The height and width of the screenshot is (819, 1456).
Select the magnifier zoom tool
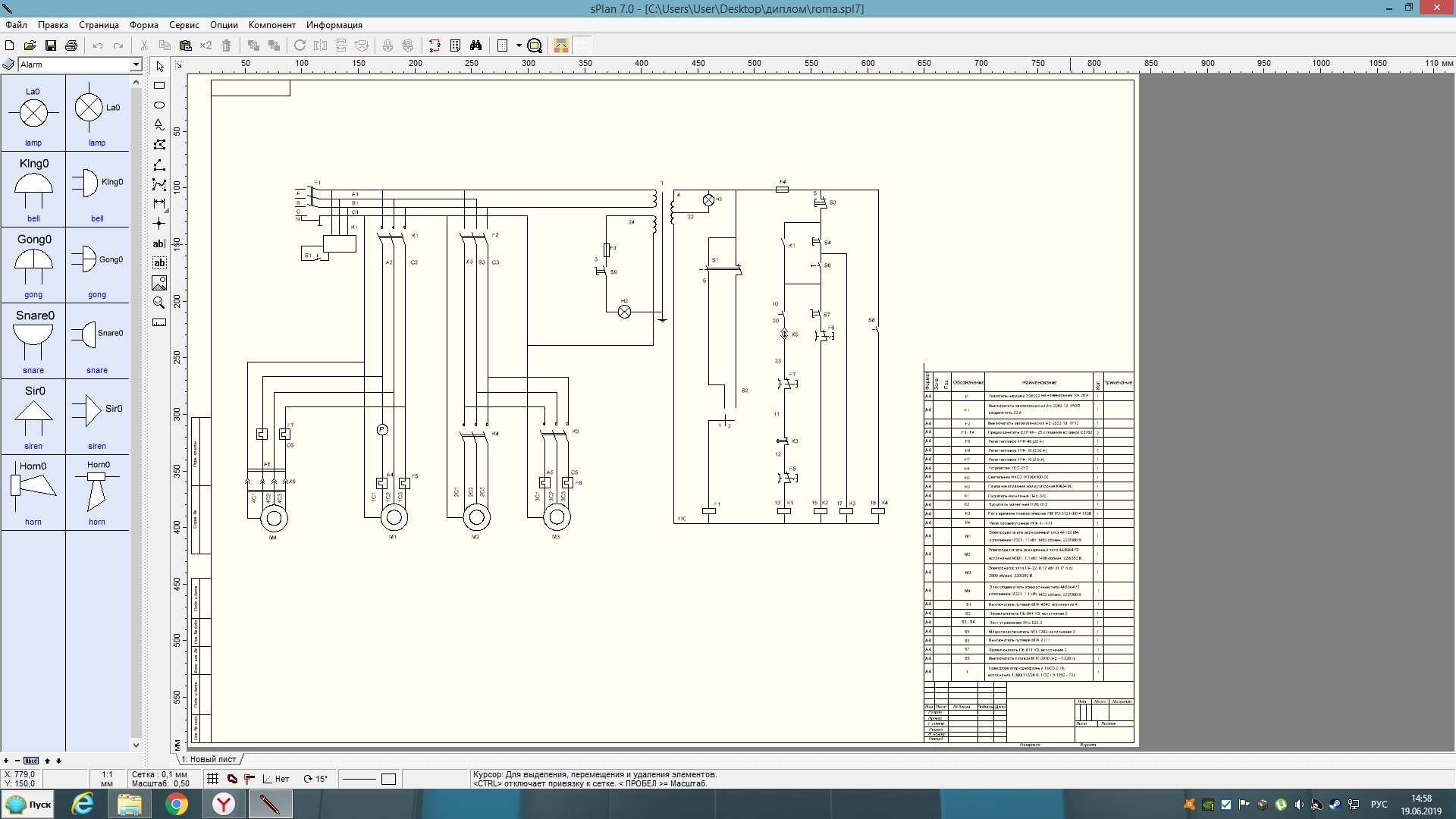point(159,303)
